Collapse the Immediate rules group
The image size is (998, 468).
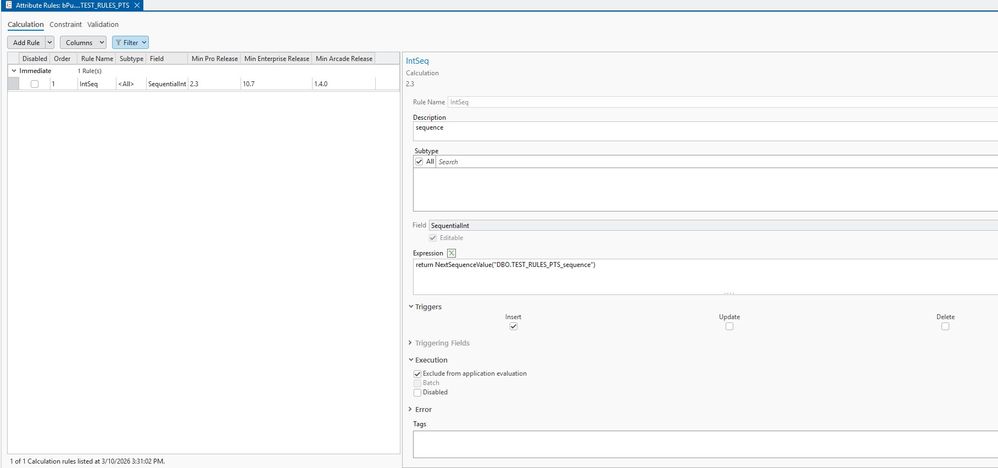(x=14, y=71)
